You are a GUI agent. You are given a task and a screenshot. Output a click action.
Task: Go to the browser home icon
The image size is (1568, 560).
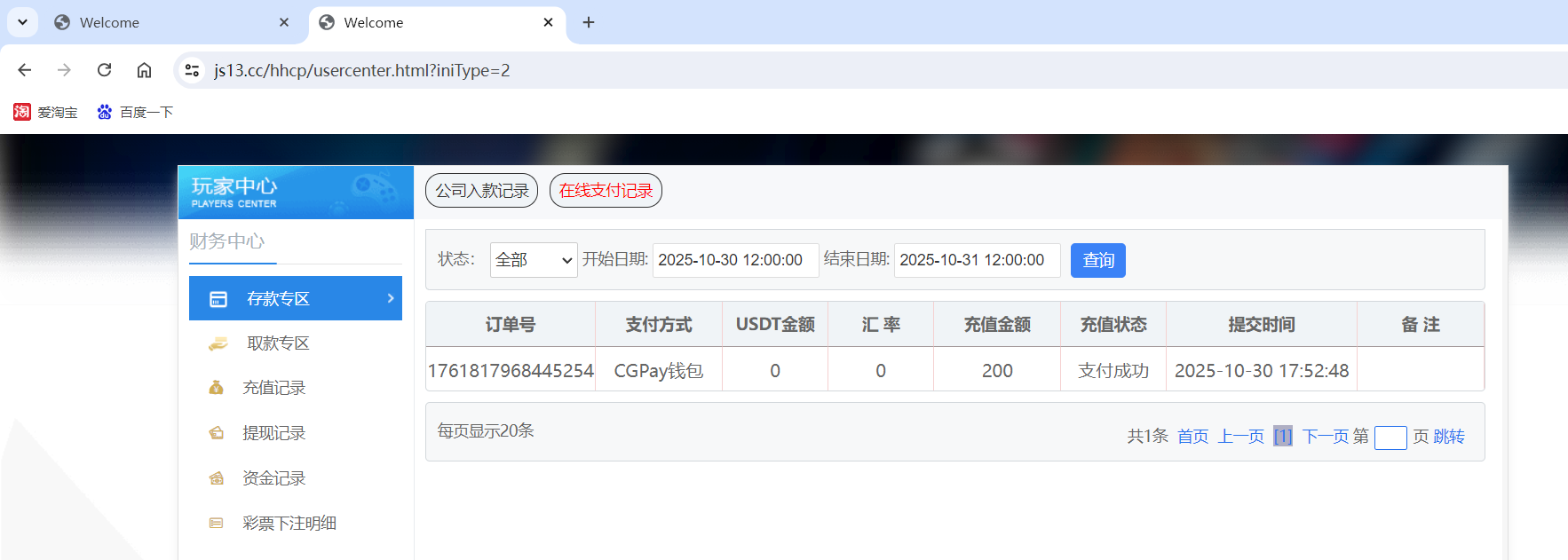[144, 70]
